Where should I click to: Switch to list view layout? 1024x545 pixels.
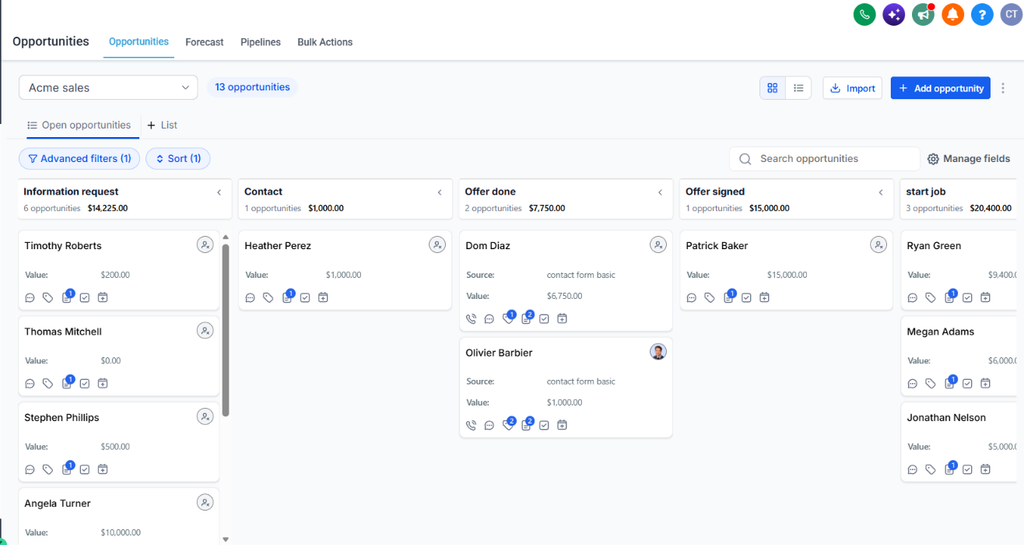click(x=798, y=88)
